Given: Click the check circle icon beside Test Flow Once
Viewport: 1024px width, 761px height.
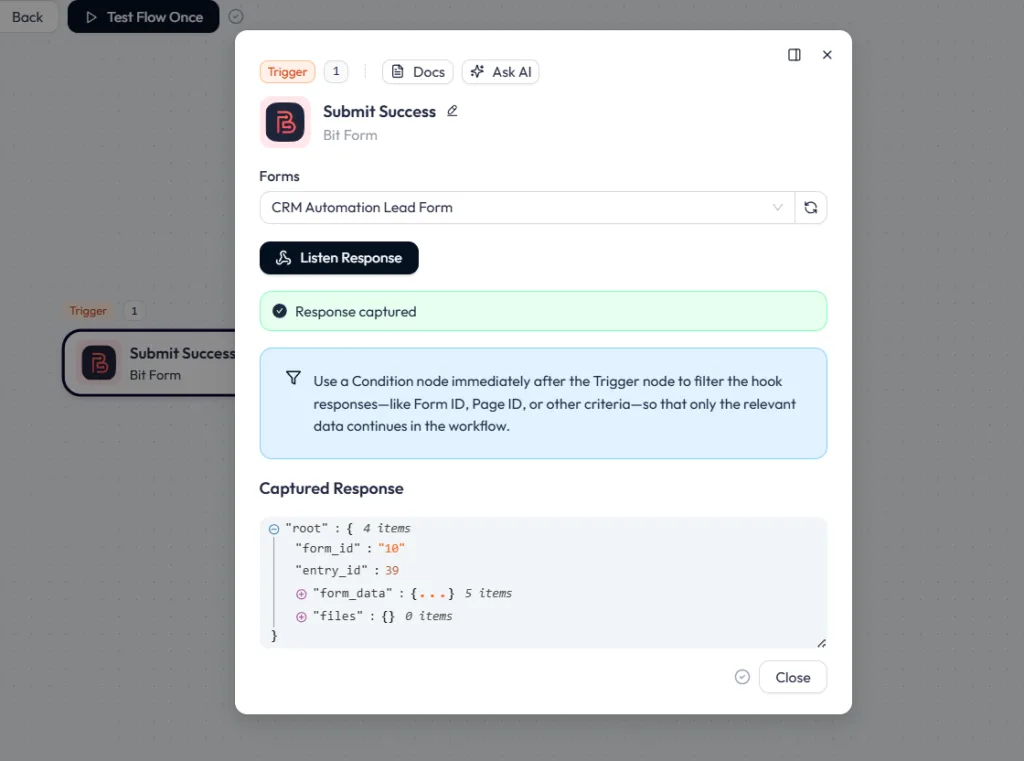Looking at the screenshot, I should pyautogui.click(x=236, y=16).
